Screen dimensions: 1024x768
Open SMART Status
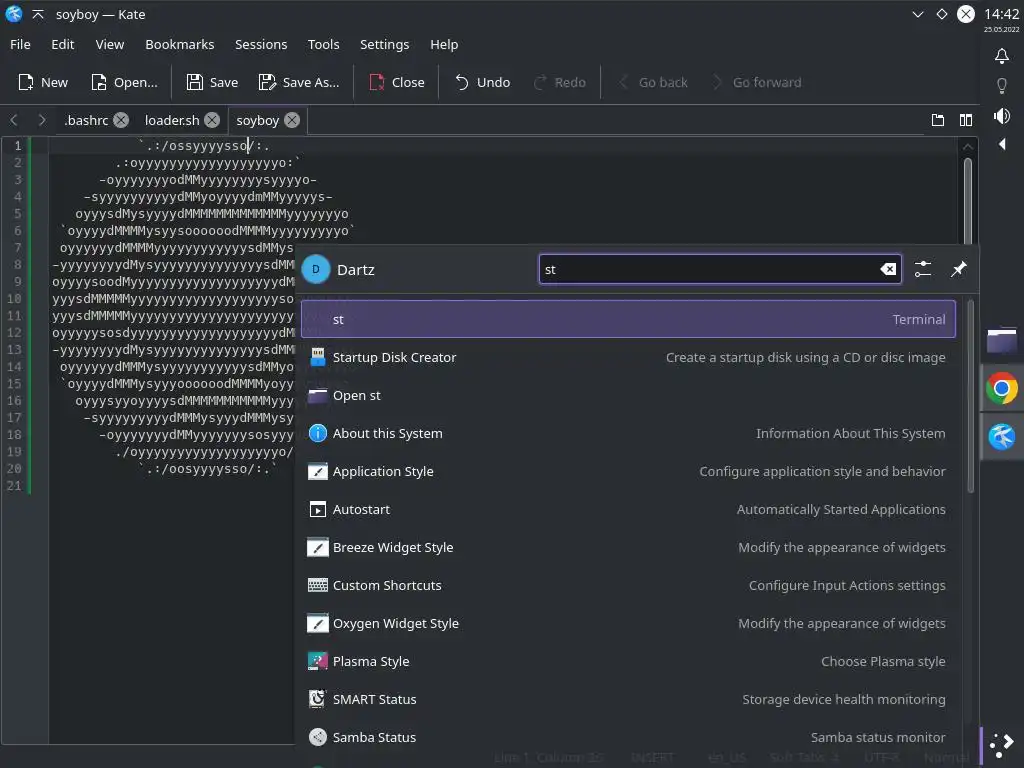(x=628, y=699)
